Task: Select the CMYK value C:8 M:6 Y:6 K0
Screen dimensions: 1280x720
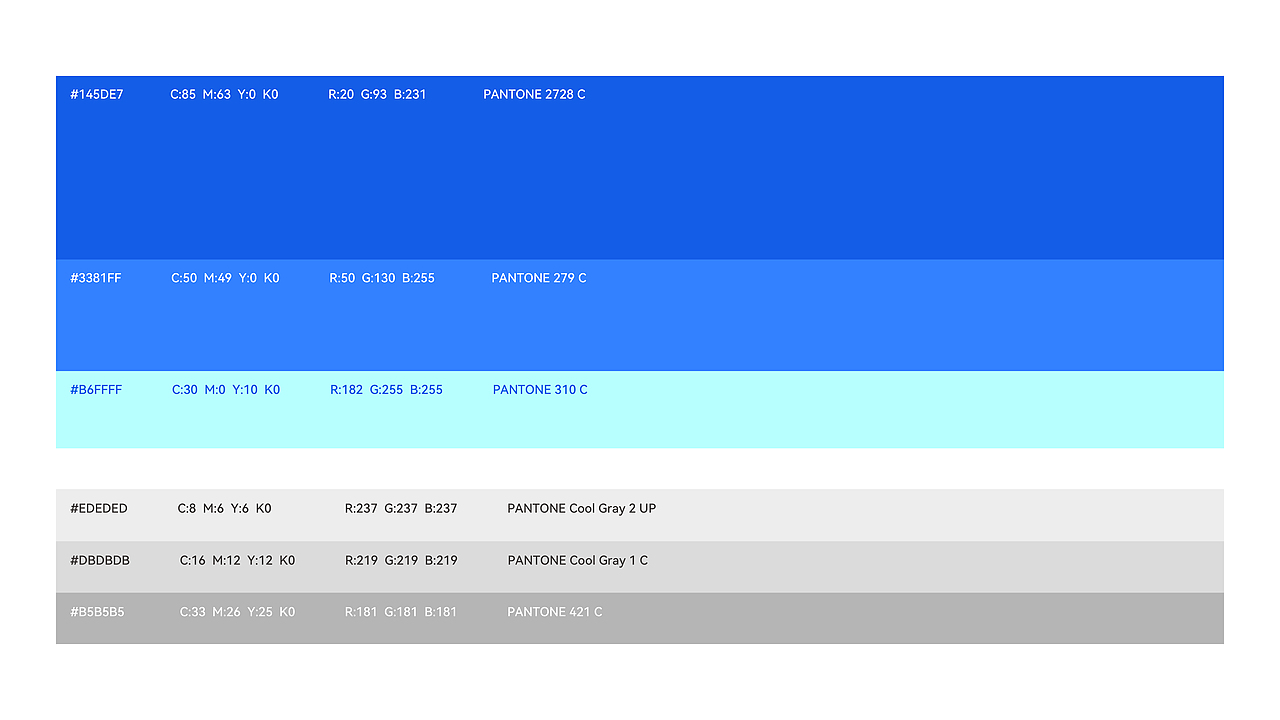Action: [225, 509]
